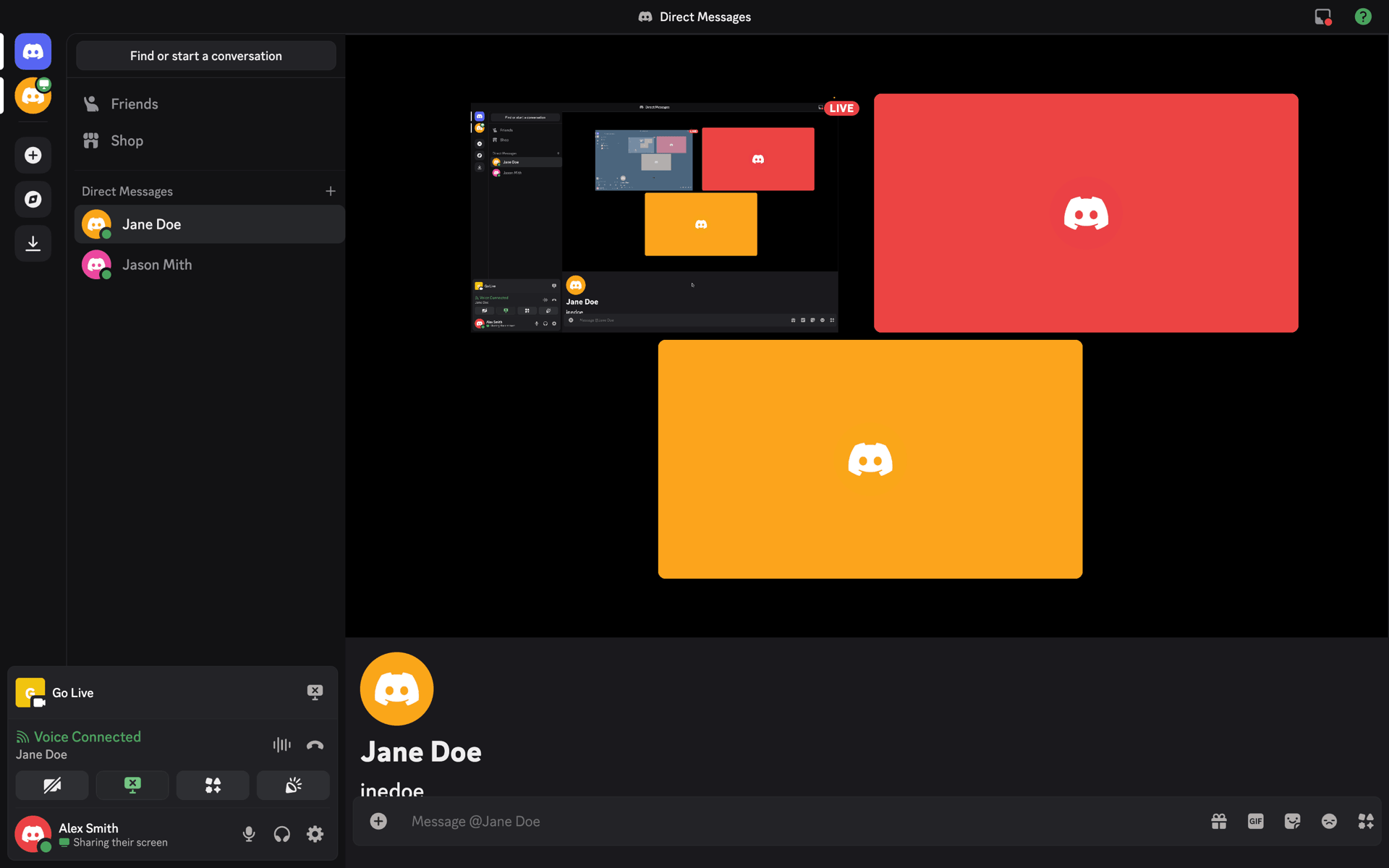Create new DM with plus icon
Viewport: 1389px width, 868px height.
(331, 191)
